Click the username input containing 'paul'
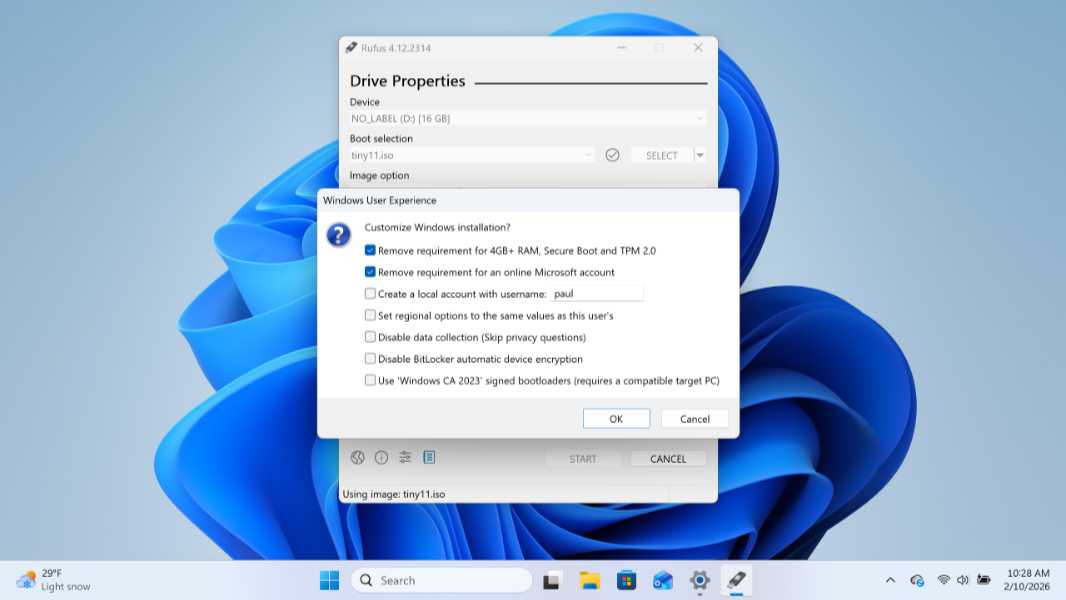This screenshot has height=600, width=1066. 598,293
